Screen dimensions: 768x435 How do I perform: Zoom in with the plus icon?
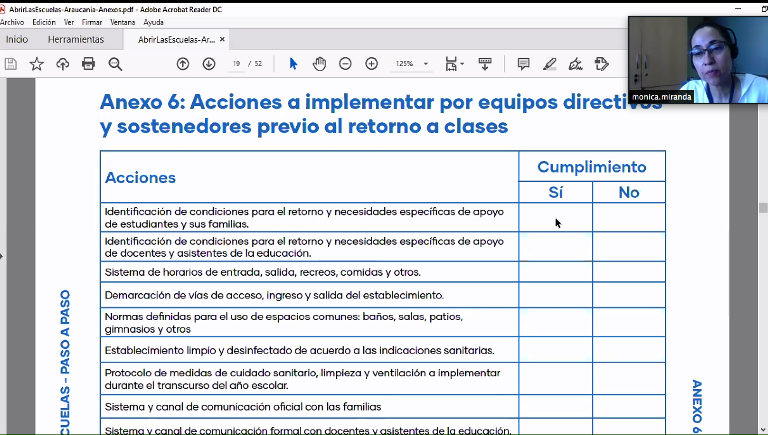[x=372, y=64]
